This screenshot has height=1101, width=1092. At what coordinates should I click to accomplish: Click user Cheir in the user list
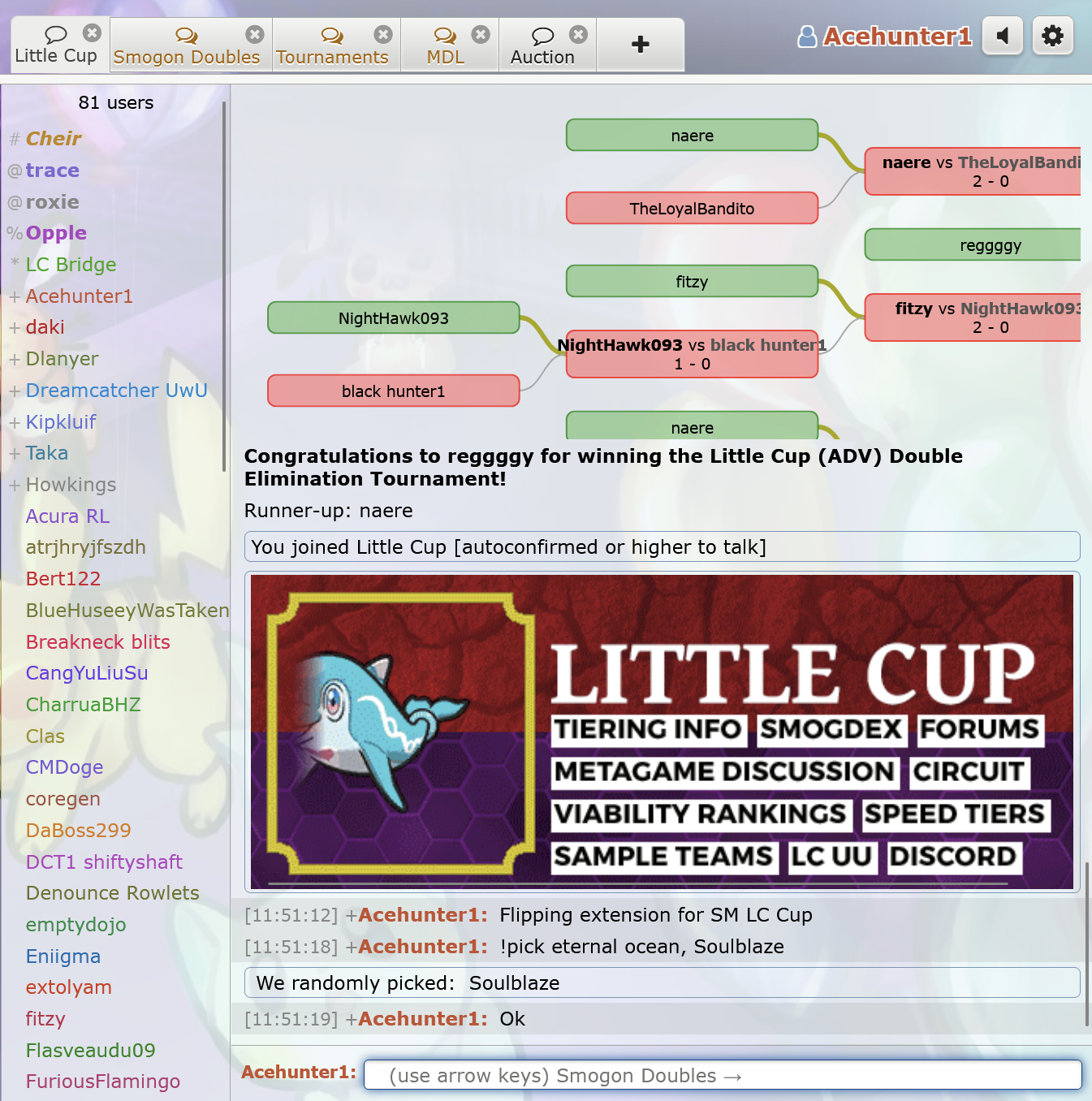coord(54,139)
